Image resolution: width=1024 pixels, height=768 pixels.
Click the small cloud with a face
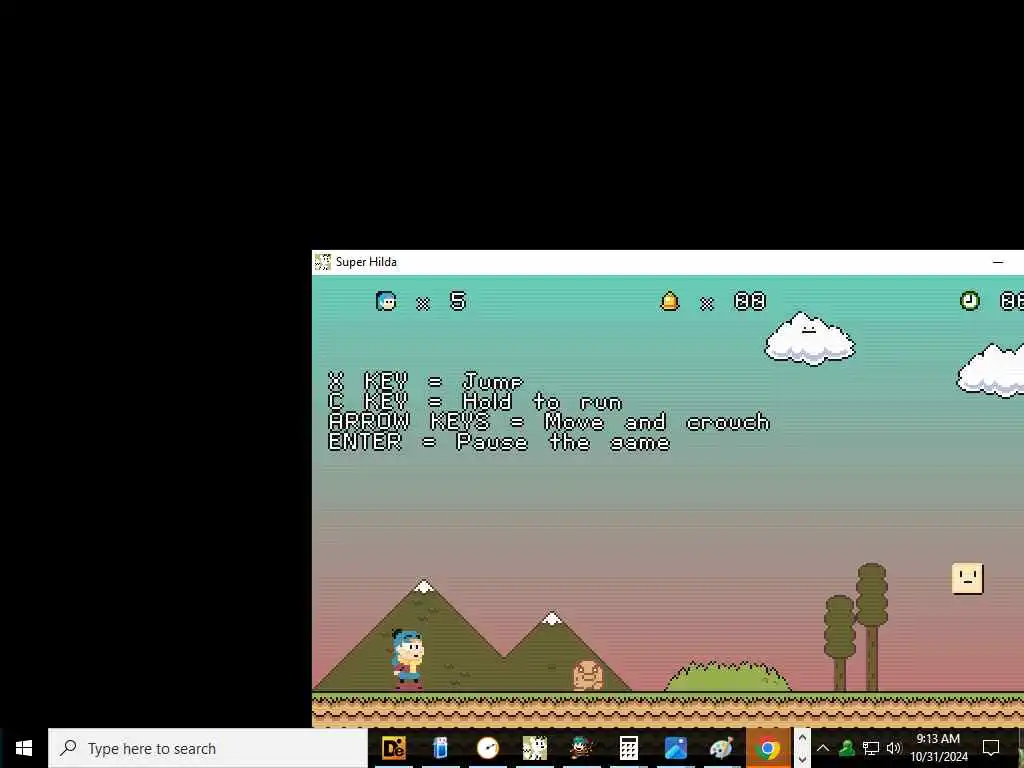click(810, 339)
